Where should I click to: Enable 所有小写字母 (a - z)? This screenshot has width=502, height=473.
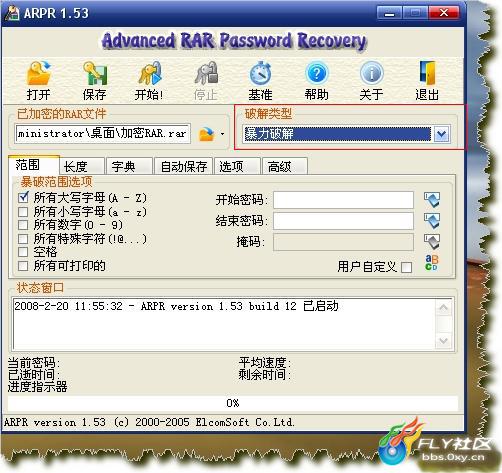[x=23, y=212]
